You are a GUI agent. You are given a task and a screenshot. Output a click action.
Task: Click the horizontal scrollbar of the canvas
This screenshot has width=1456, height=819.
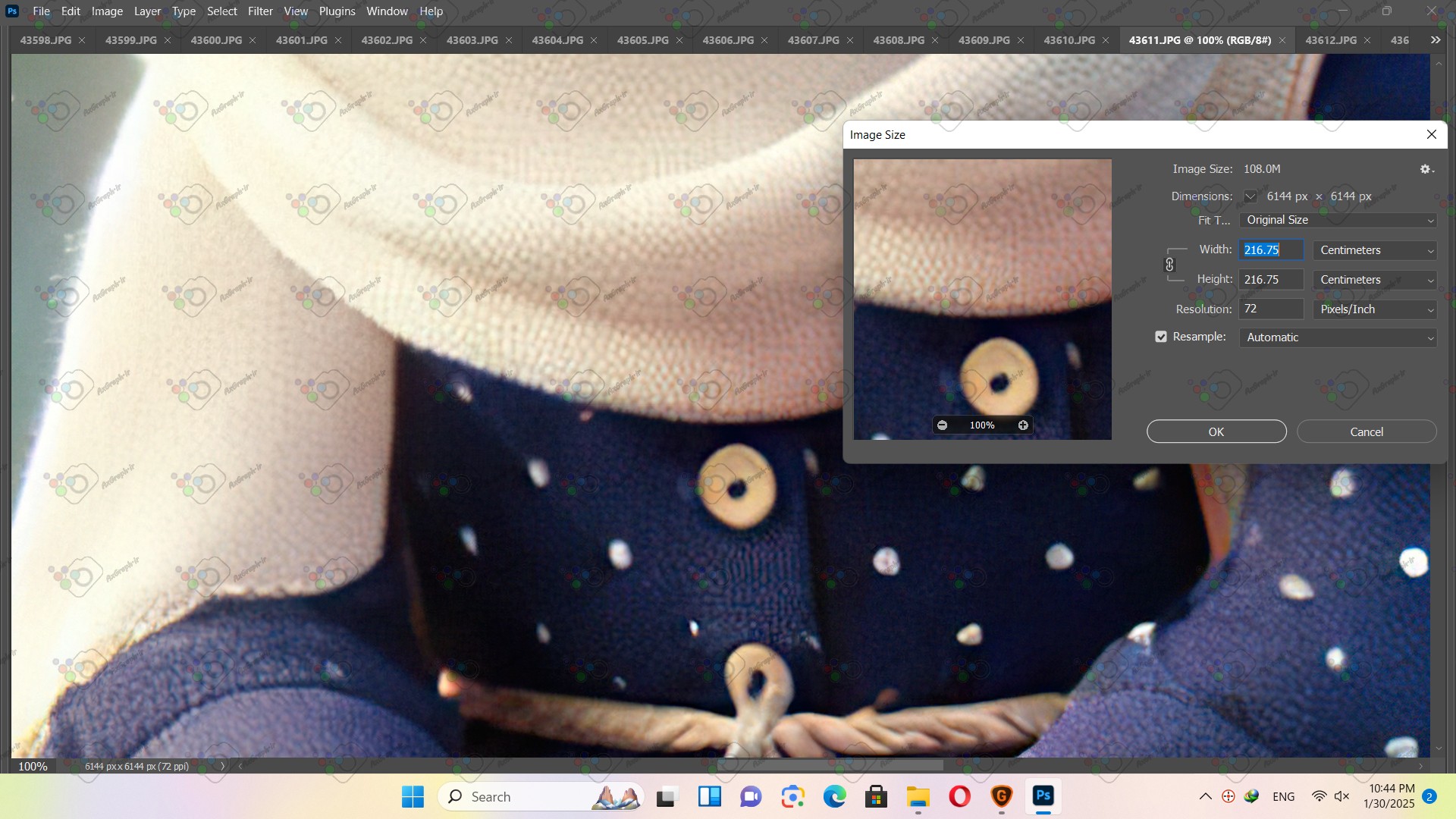[830, 766]
